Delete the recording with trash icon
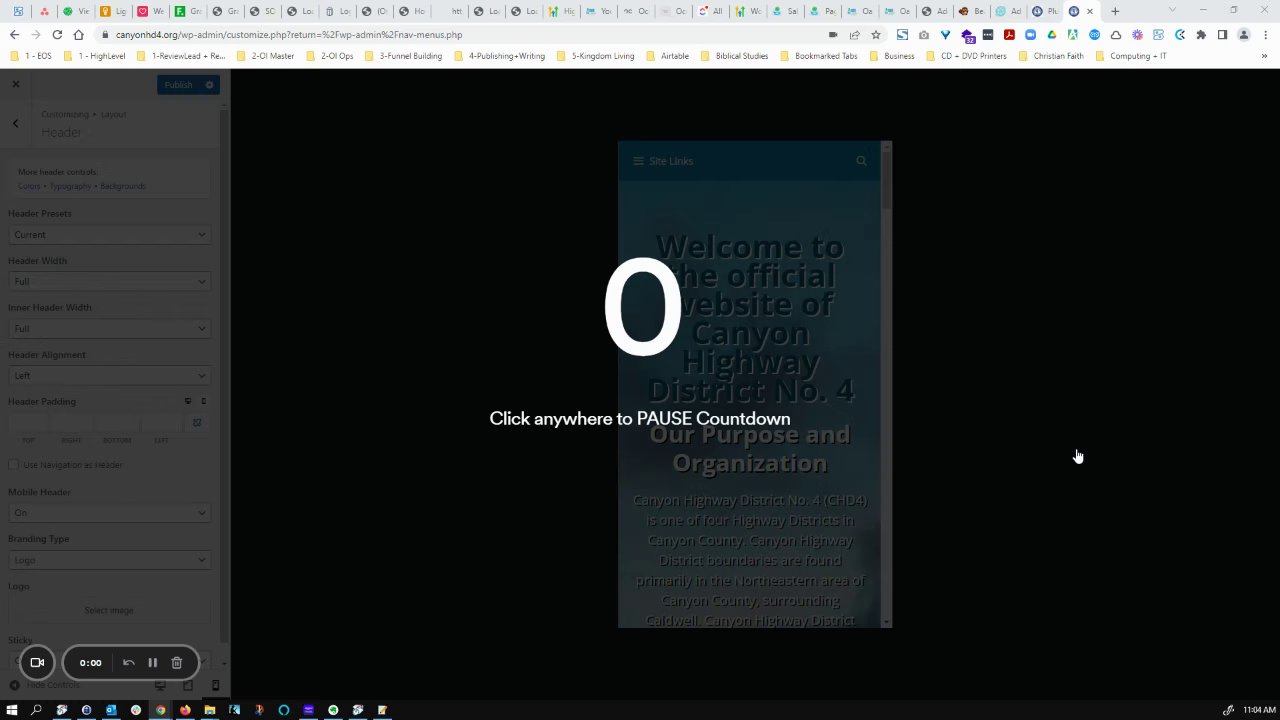Image resolution: width=1280 pixels, height=720 pixels. [x=177, y=662]
